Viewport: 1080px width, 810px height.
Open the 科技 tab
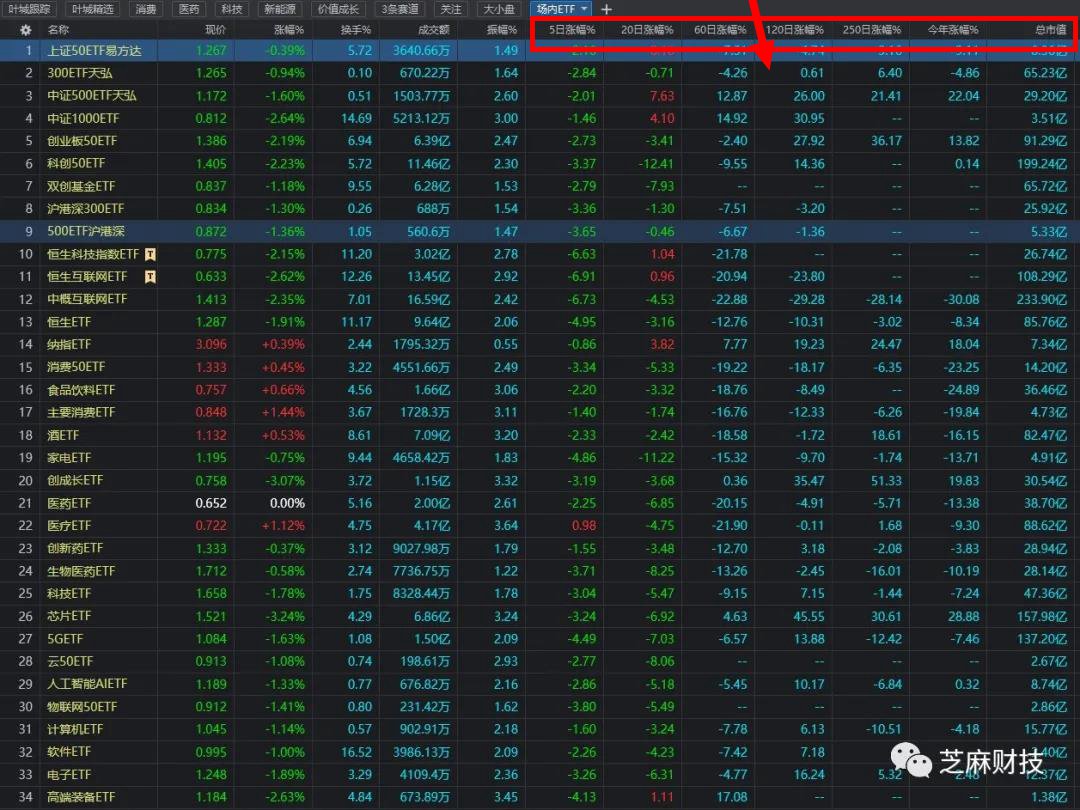[232, 9]
